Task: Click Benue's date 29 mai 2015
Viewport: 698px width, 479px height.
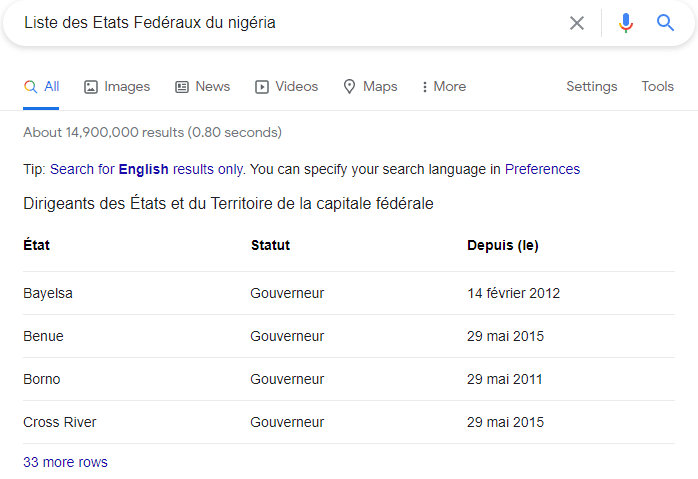Action: tap(505, 336)
